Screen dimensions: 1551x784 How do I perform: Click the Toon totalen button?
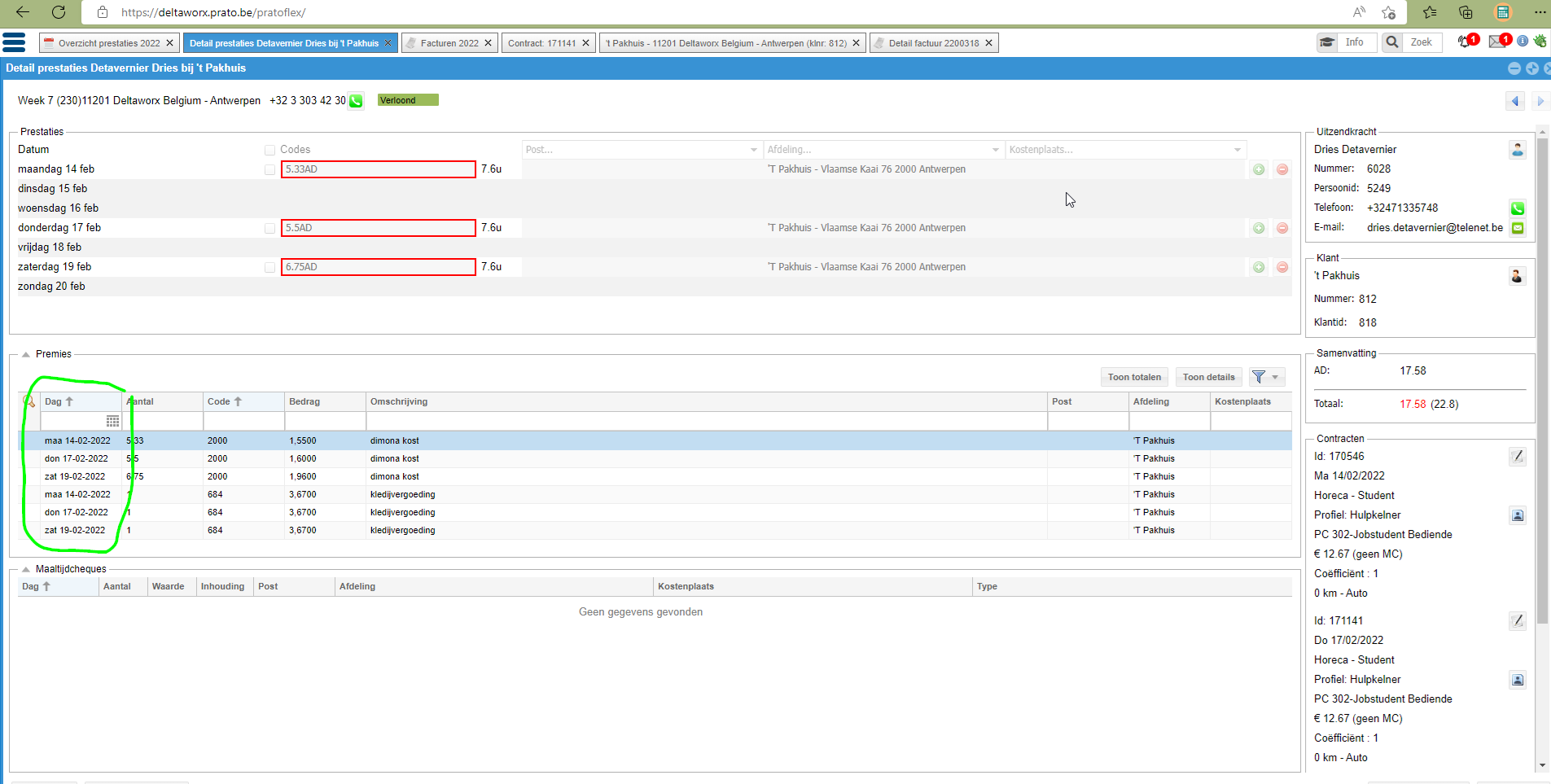tap(1134, 377)
